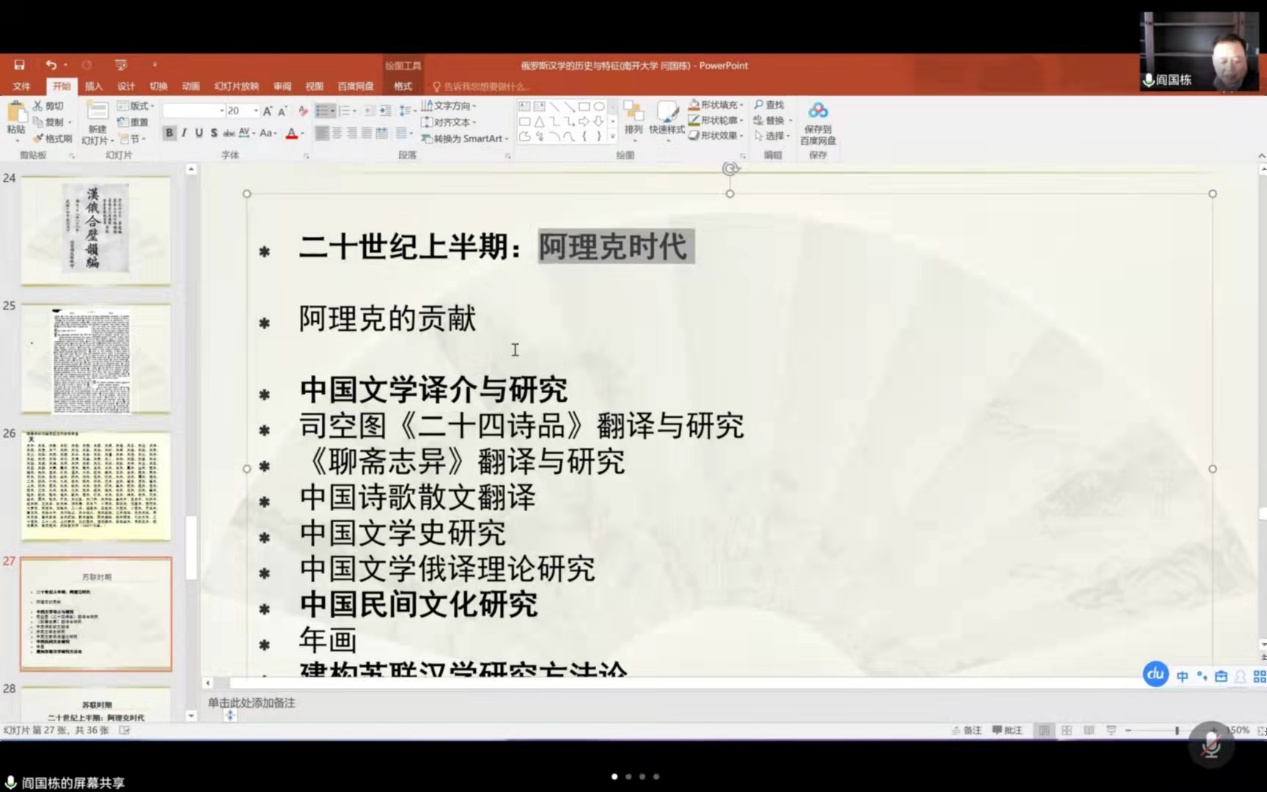Toggle Underline formatting
The width and height of the screenshot is (1267, 792).
[x=199, y=133]
